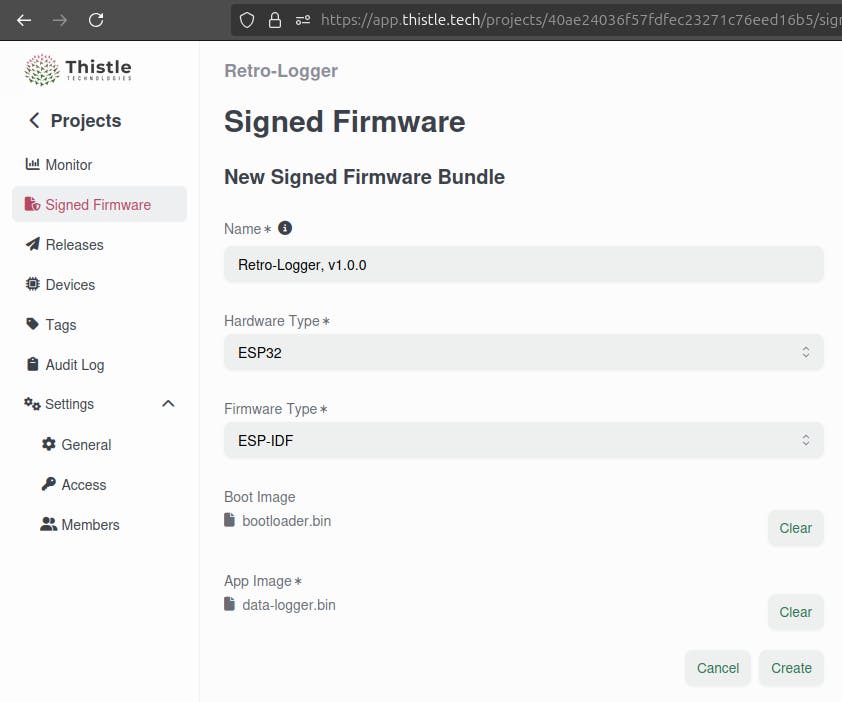Image resolution: width=842 pixels, height=702 pixels.
Task: Click the Name field info icon
Action: [x=285, y=228]
